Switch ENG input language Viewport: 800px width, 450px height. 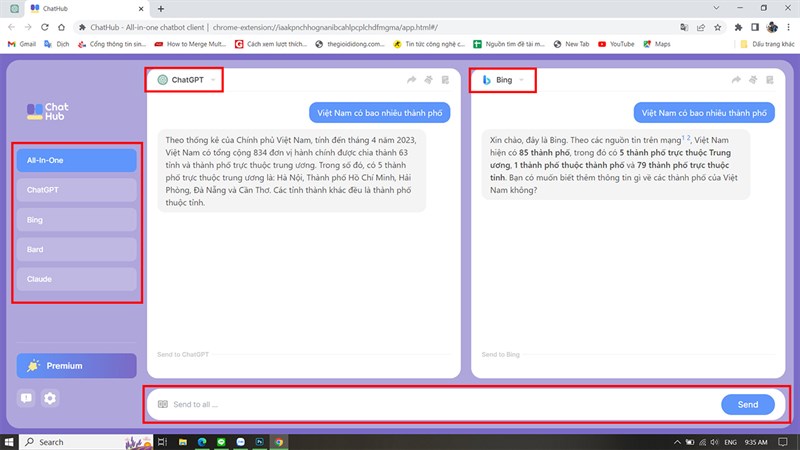[x=730, y=442]
